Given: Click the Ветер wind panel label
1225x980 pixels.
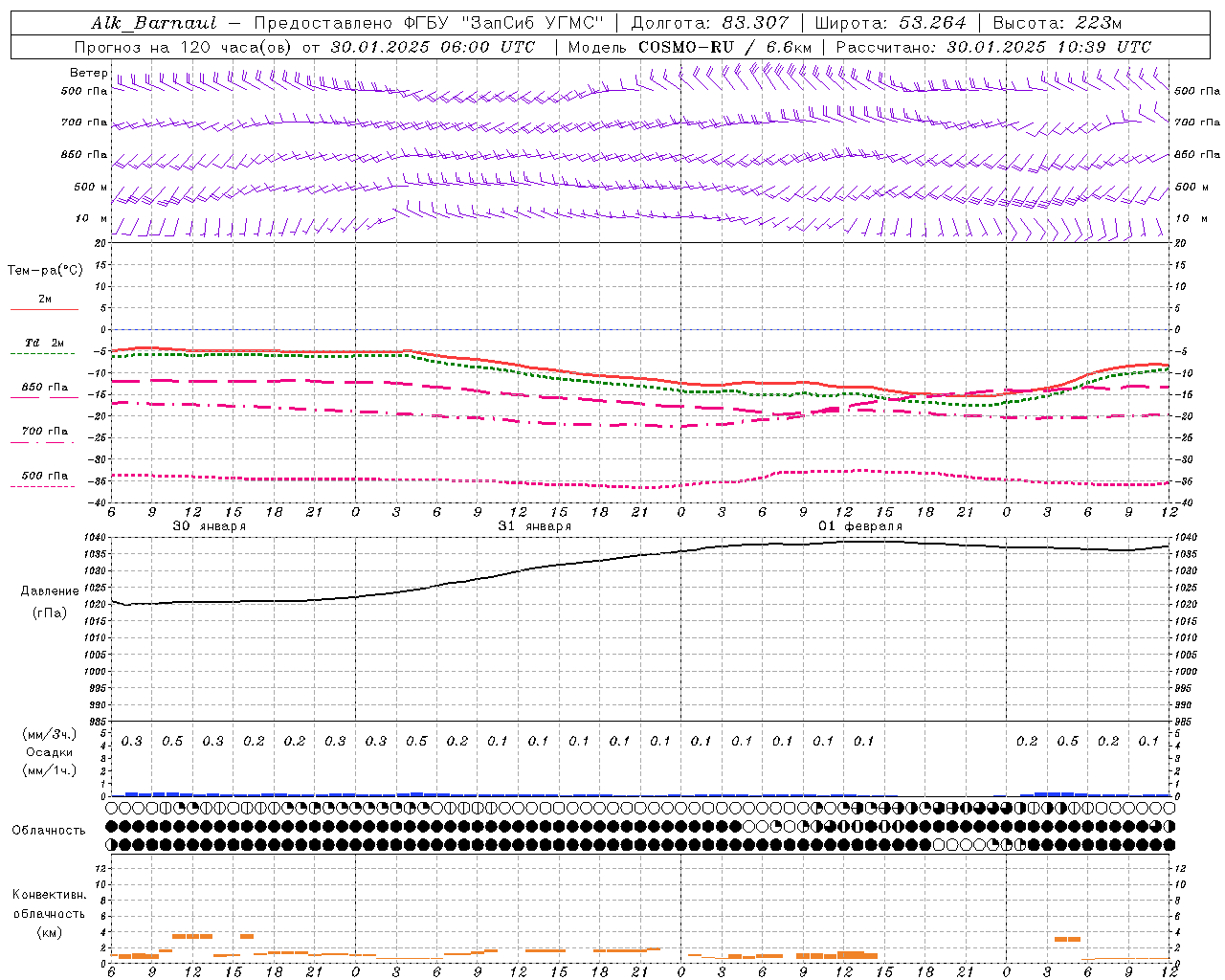Looking at the screenshot, I should 89,73.
